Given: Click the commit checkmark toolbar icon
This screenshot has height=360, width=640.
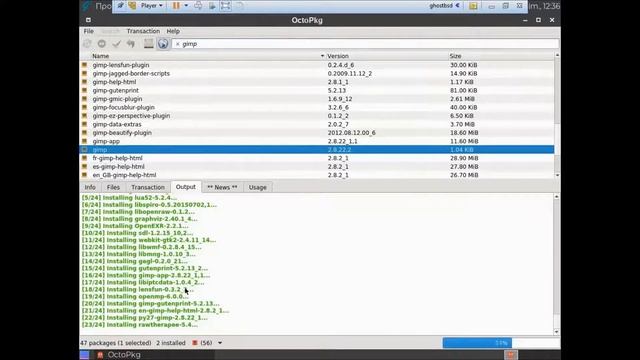Looking at the screenshot, I should pyautogui.click(x=116, y=44).
